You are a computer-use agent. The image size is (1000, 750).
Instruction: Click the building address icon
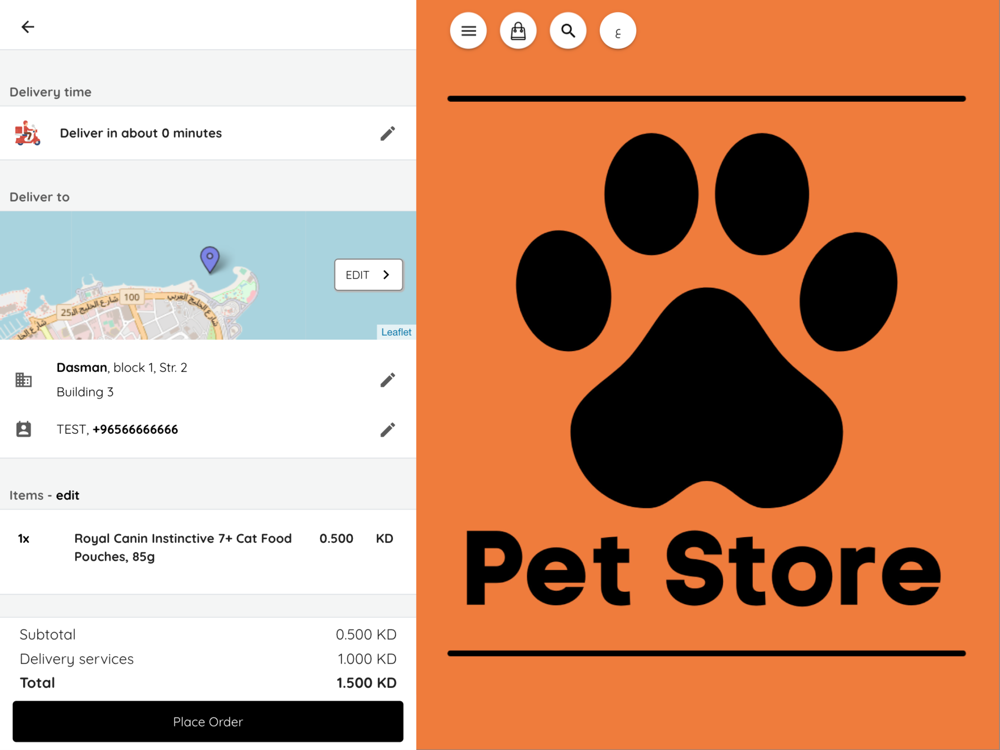24,380
